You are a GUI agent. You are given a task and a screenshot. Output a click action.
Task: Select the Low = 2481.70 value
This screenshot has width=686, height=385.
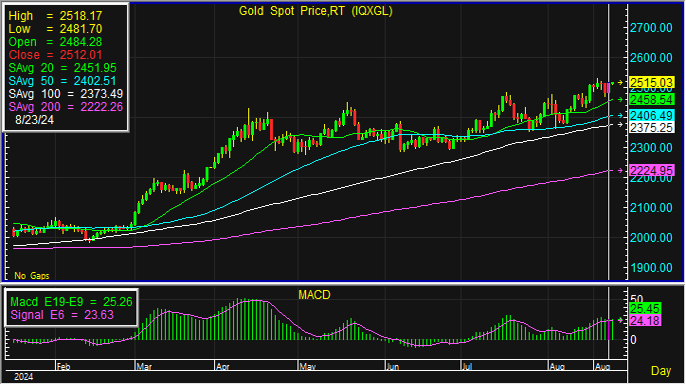[x=55, y=29]
